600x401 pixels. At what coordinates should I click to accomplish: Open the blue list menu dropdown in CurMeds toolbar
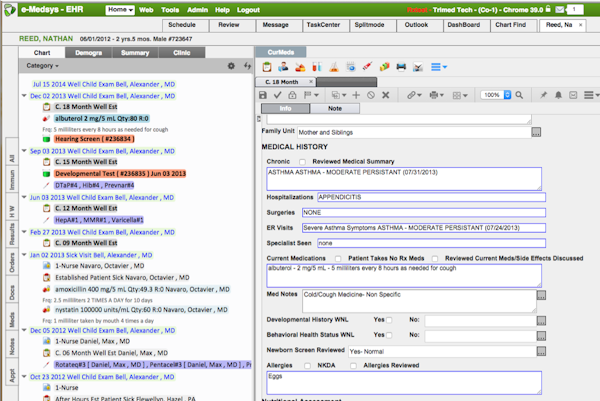point(439,67)
